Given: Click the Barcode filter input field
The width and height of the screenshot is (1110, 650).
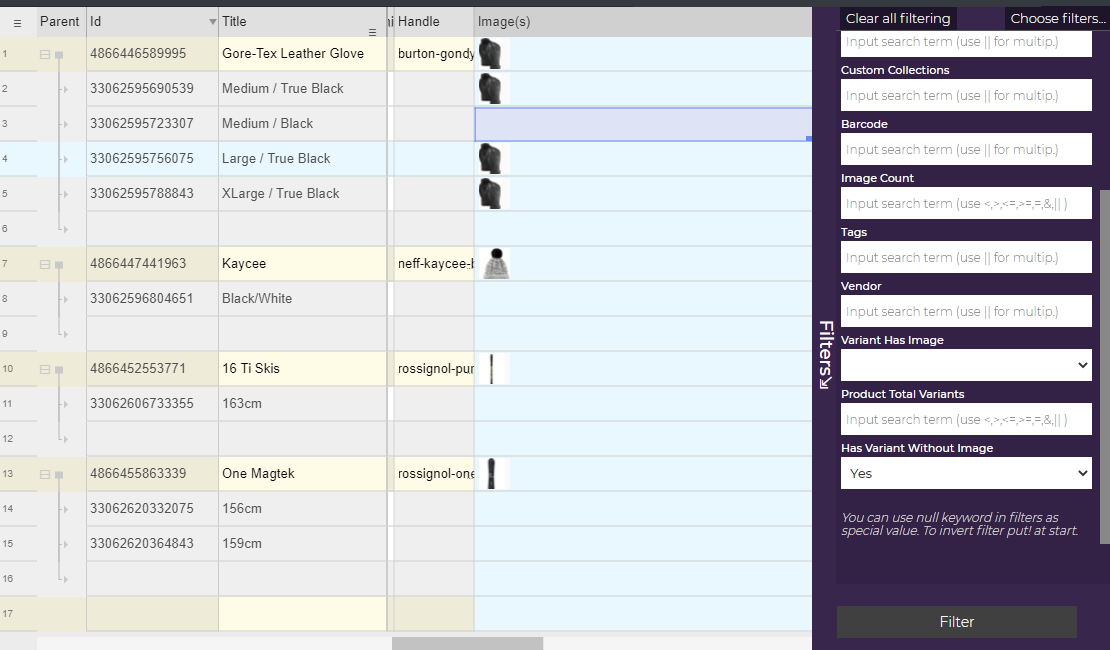Looking at the screenshot, I should point(966,150).
